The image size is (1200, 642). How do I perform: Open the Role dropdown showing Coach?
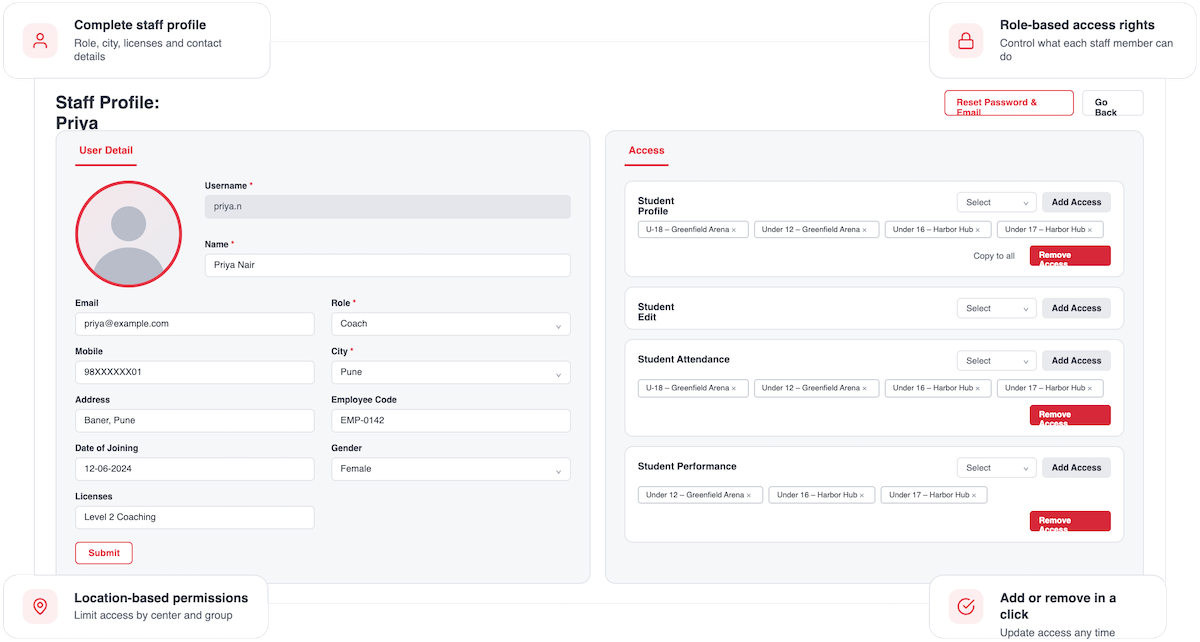[451, 324]
